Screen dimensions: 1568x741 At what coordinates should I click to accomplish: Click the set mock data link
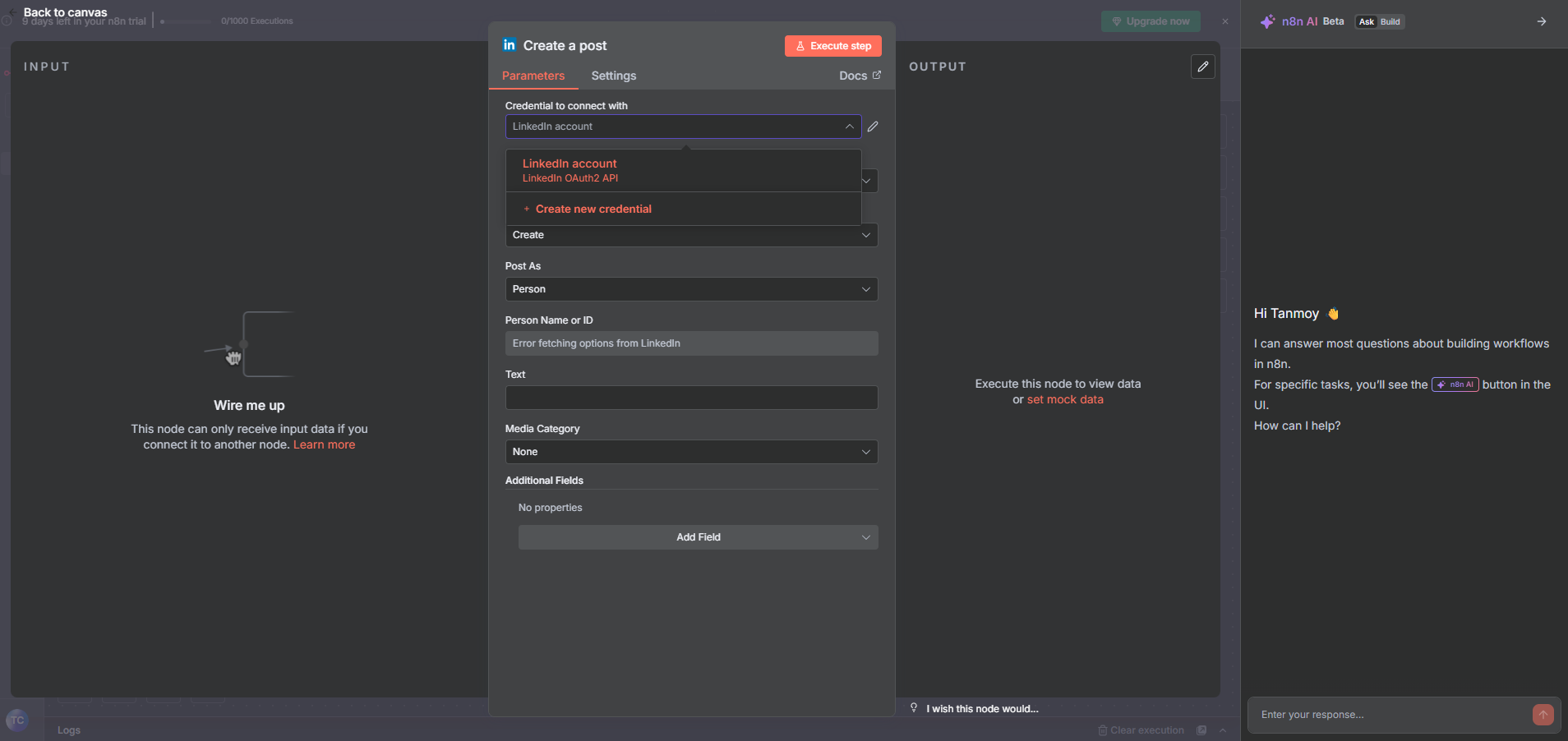point(1065,400)
